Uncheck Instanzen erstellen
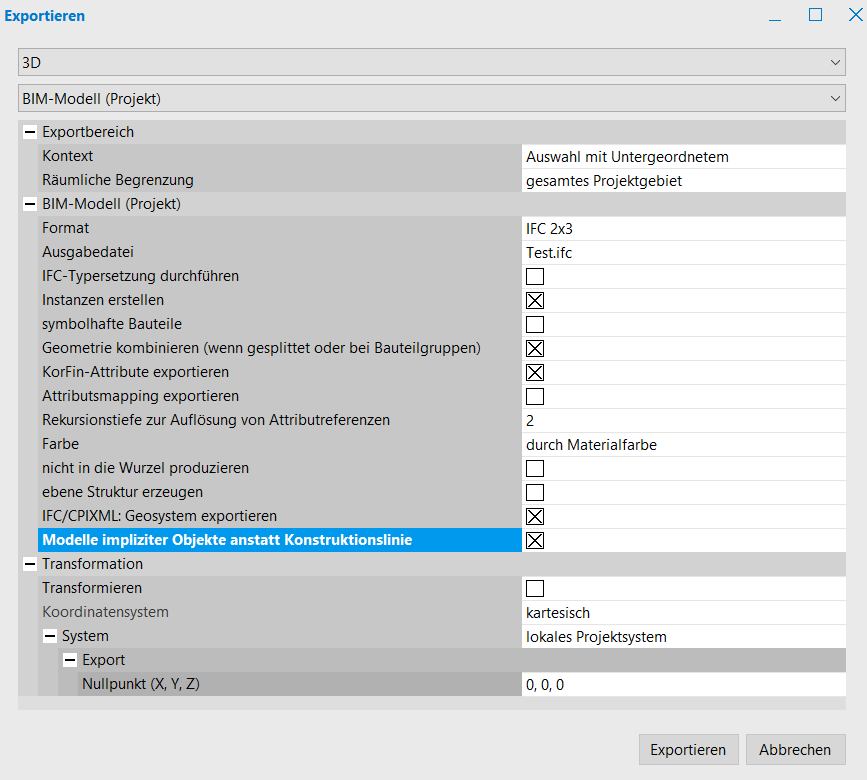This screenshot has height=780, width=867. (535, 300)
